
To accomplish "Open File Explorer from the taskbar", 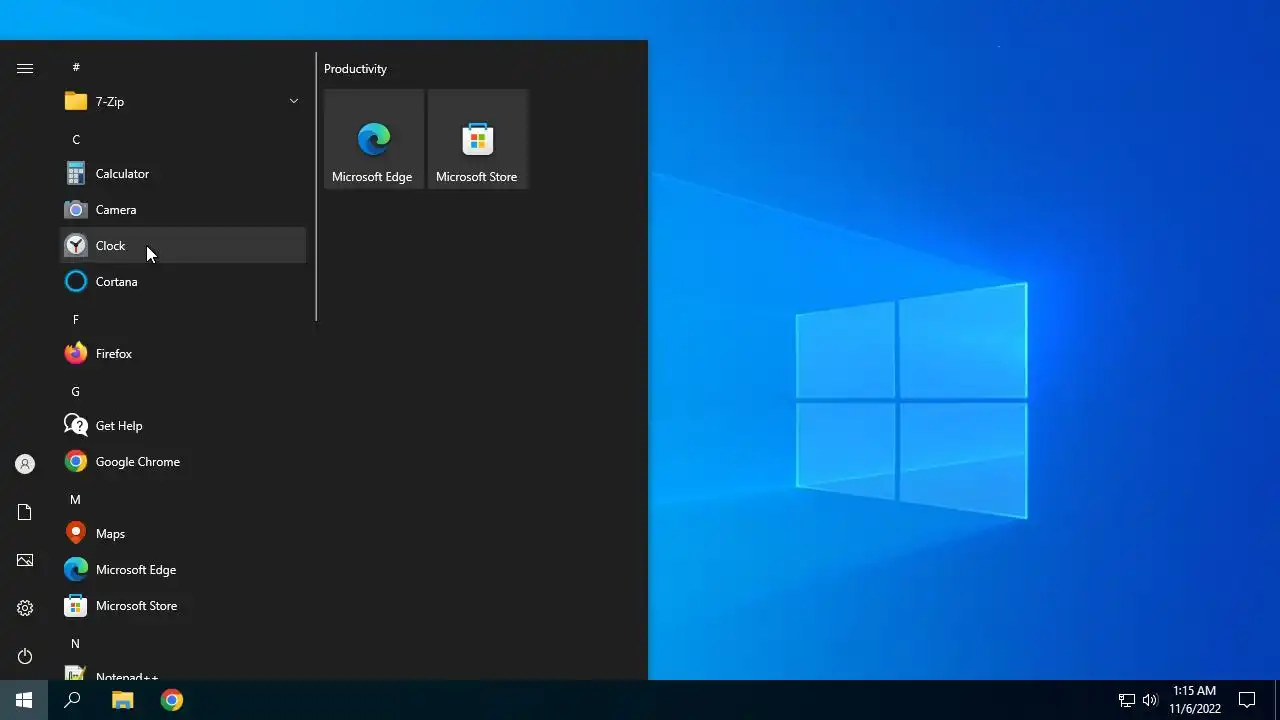I will point(122,700).
